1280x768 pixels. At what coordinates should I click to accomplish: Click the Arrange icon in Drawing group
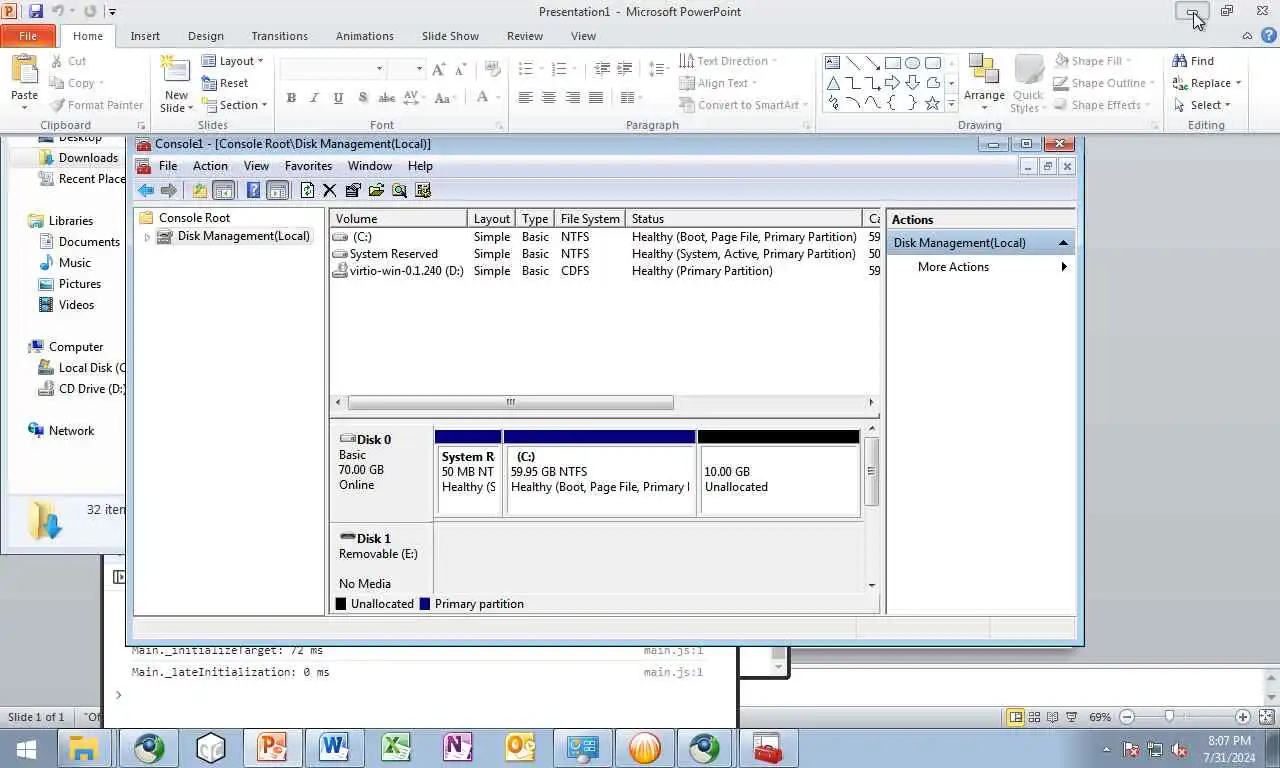[984, 82]
